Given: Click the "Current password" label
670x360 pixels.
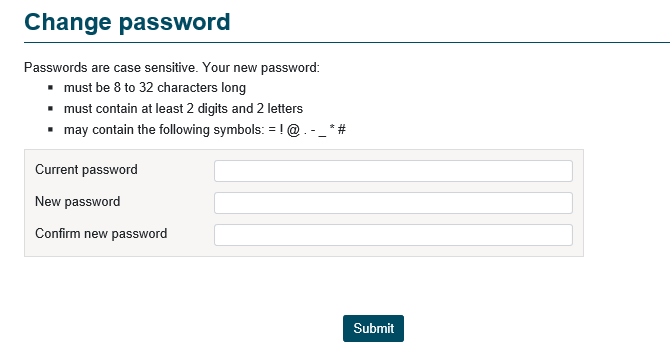Looking at the screenshot, I should pyautogui.click(x=86, y=170).
